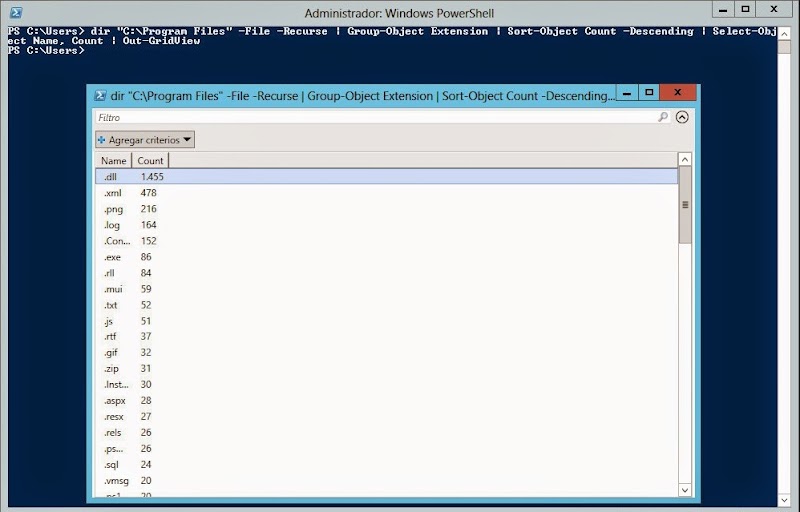Select the .resx row

386,417
